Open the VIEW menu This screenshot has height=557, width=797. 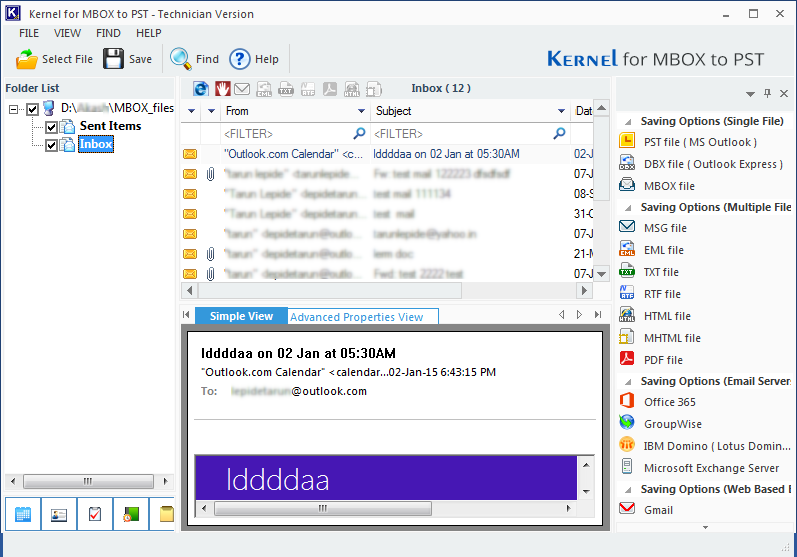67,33
